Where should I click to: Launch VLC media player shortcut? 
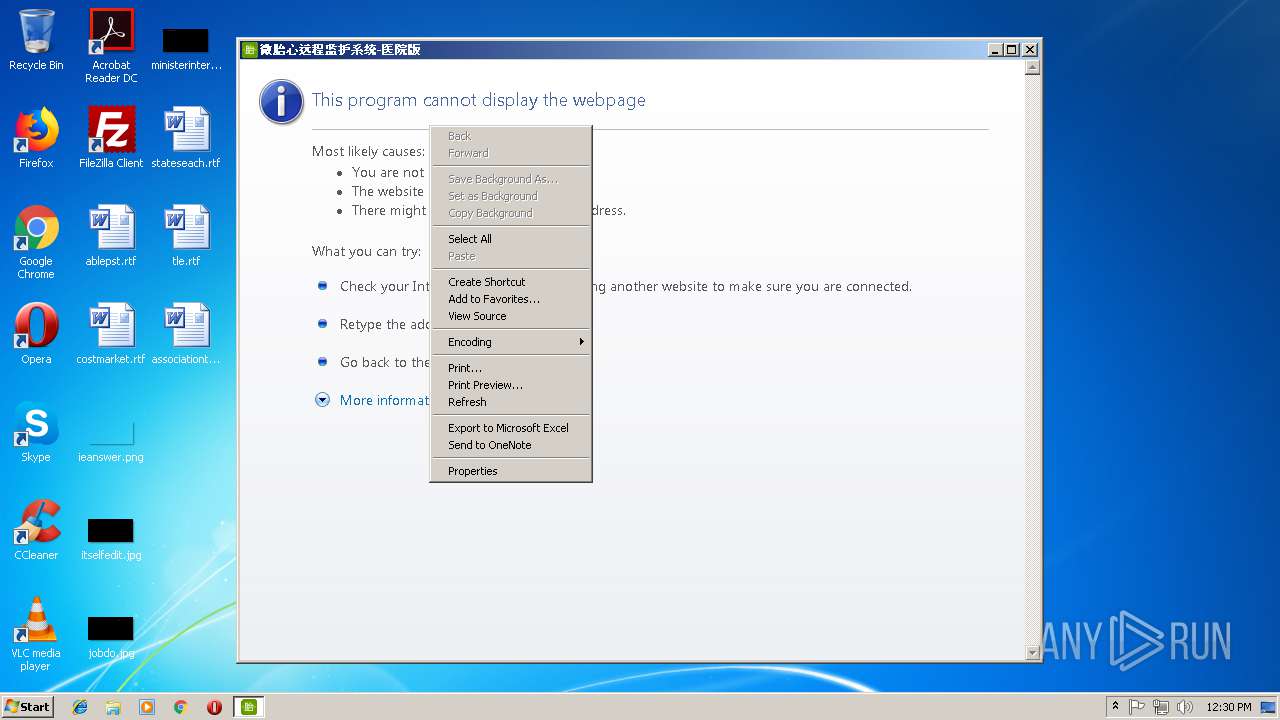[36, 633]
